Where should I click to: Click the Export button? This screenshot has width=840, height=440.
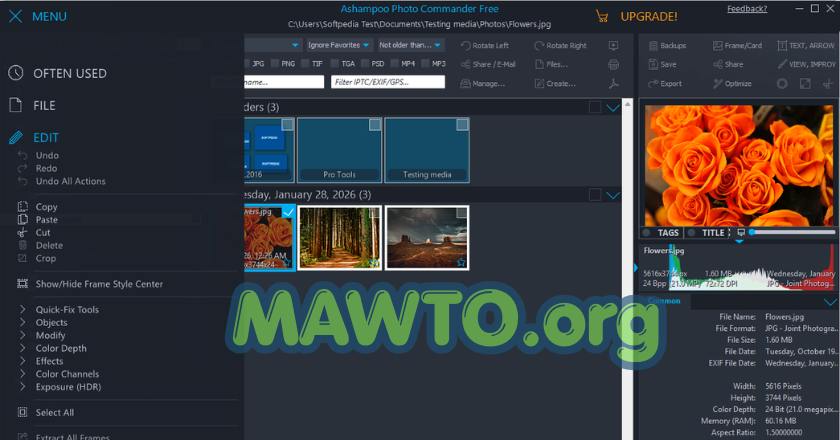point(665,84)
